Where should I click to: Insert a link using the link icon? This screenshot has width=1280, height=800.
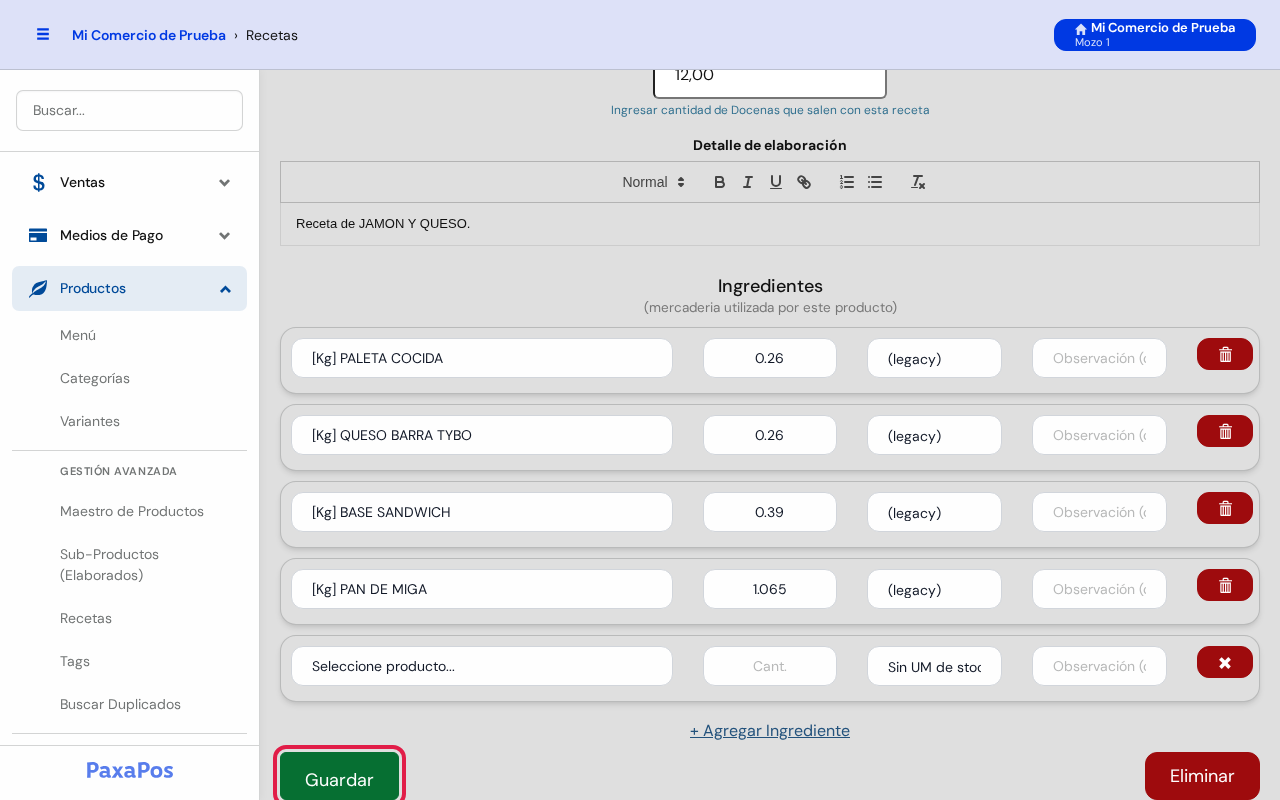click(x=803, y=182)
